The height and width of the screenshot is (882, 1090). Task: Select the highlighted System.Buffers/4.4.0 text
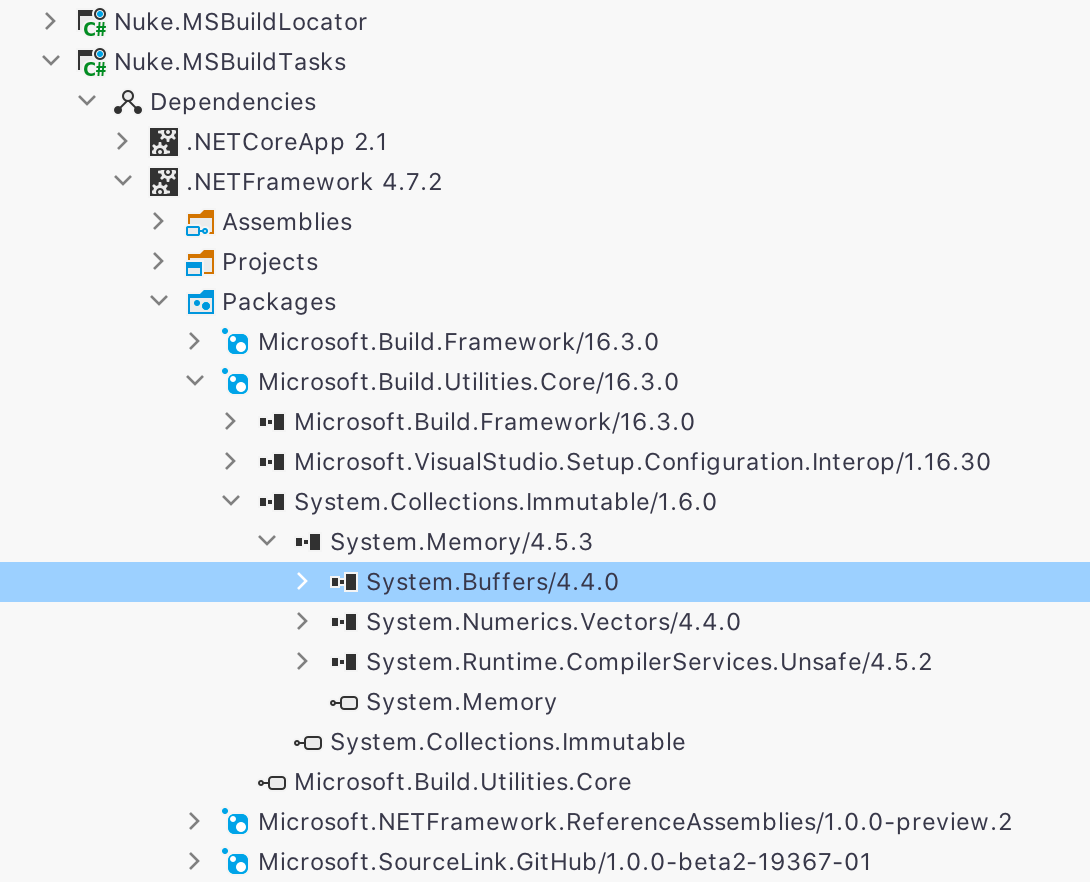pyautogui.click(x=493, y=582)
